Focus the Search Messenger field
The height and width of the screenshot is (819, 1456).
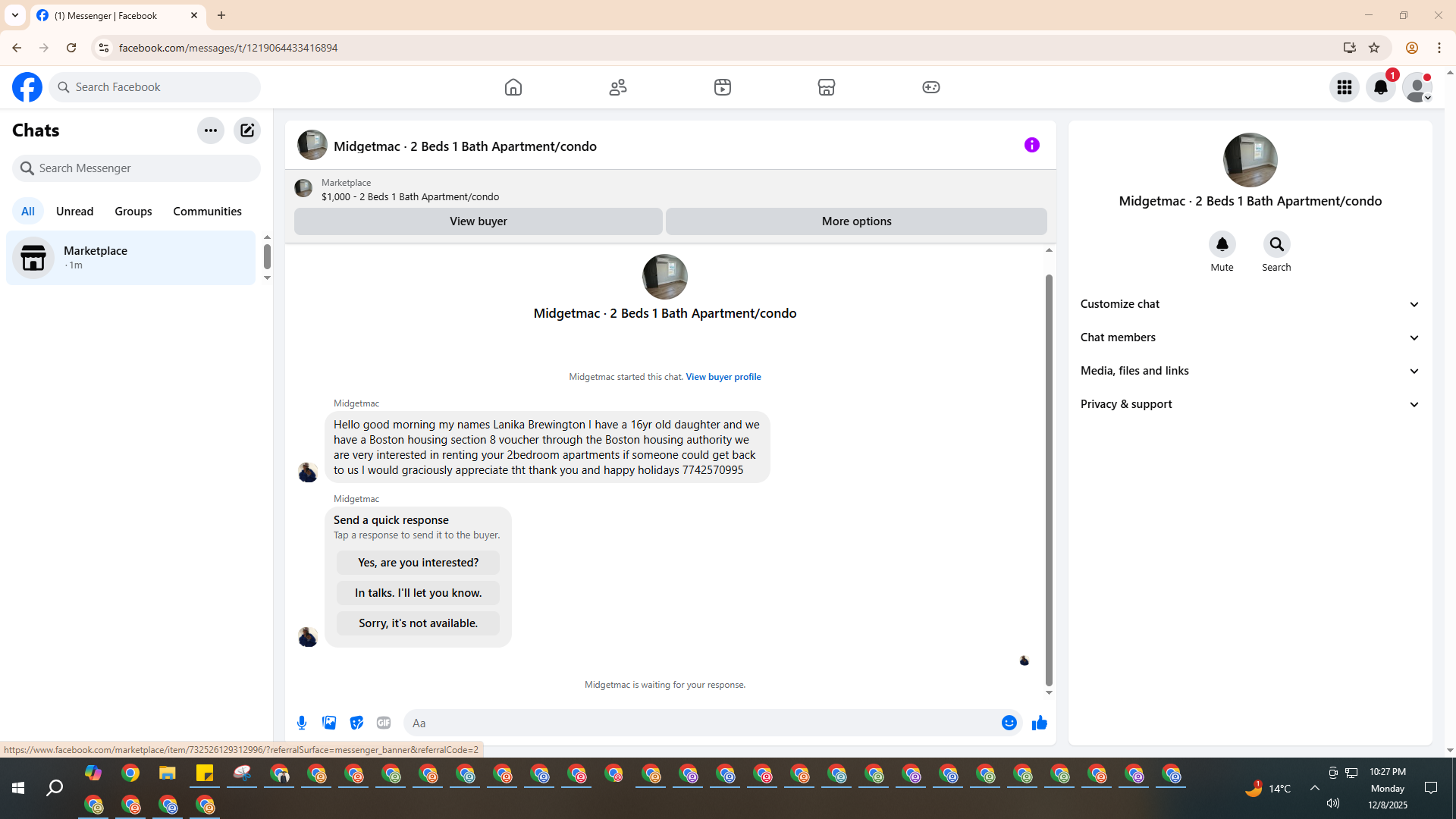pyautogui.click(x=136, y=168)
